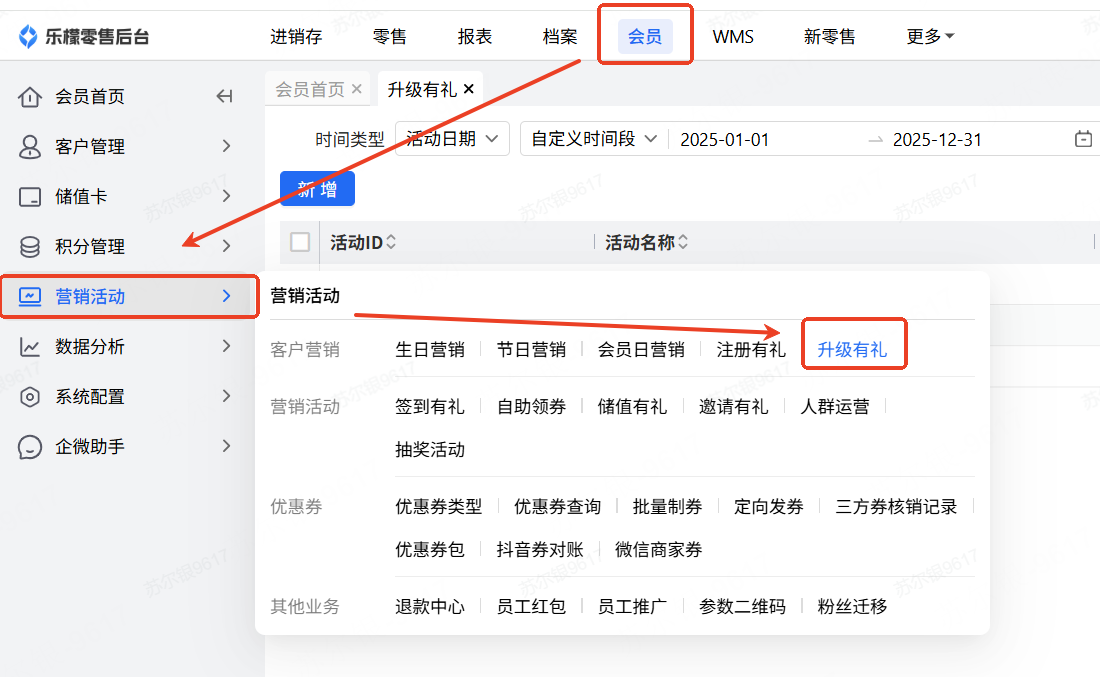Image resolution: width=1100 pixels, height=677 pixels.
Task: Open 参数二维码 in the flyout menu
Action: coord(742,606)
